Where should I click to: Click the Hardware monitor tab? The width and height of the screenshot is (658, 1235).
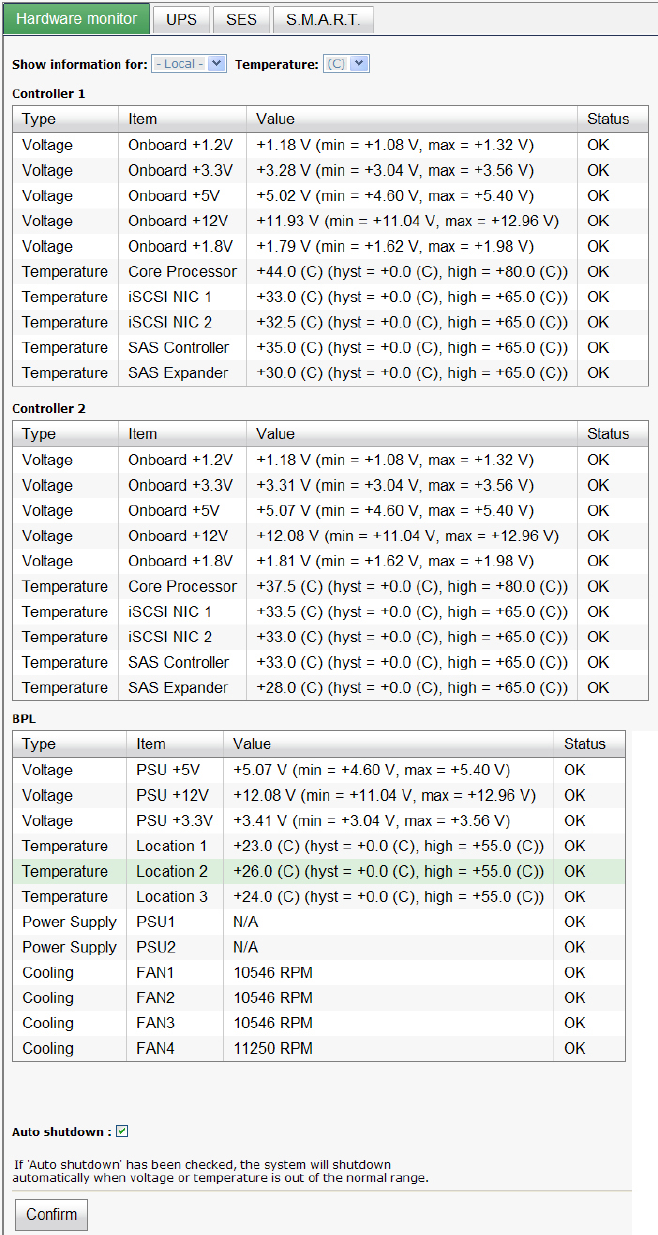tap(77, 19)
